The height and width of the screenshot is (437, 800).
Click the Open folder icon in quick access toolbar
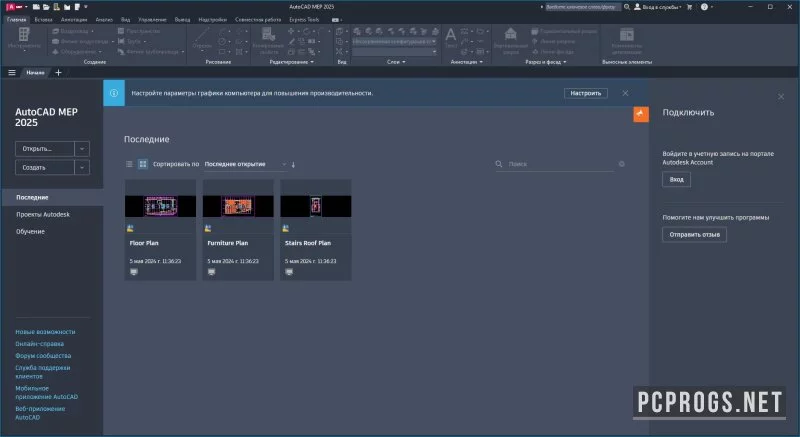(x=46, y=7)
